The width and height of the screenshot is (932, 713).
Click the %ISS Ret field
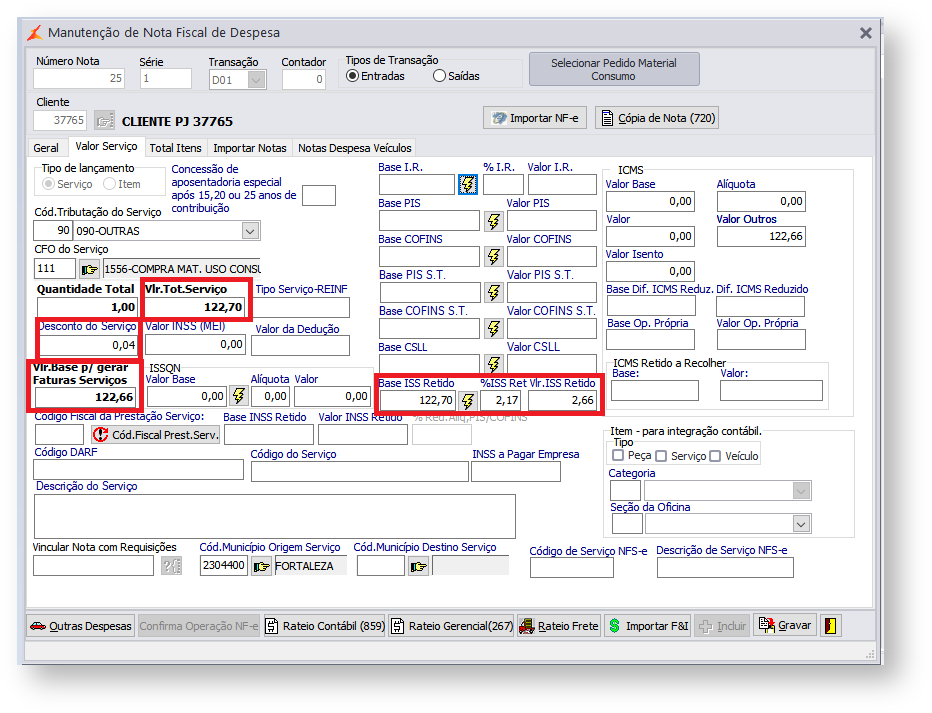[x=500, y=400]
